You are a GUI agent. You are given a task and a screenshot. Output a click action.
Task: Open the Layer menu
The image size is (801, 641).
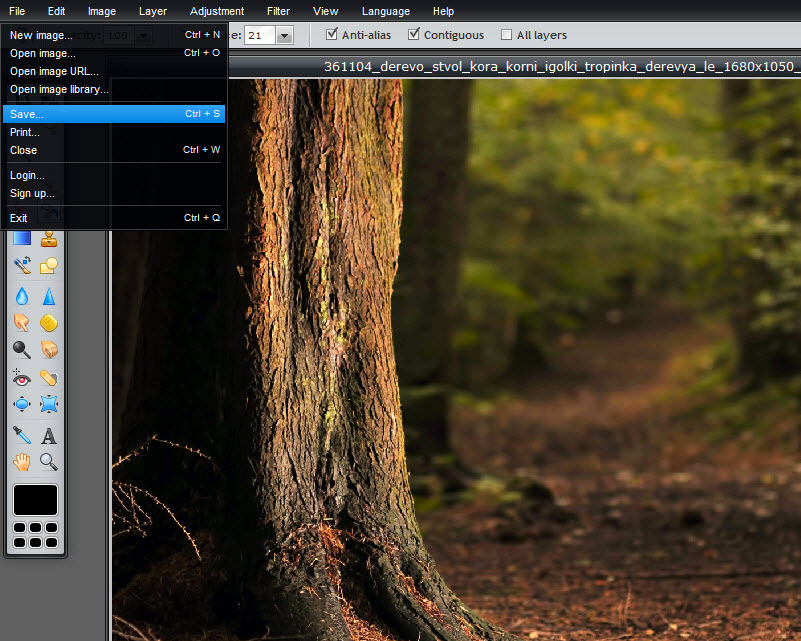tap(153, 11)
